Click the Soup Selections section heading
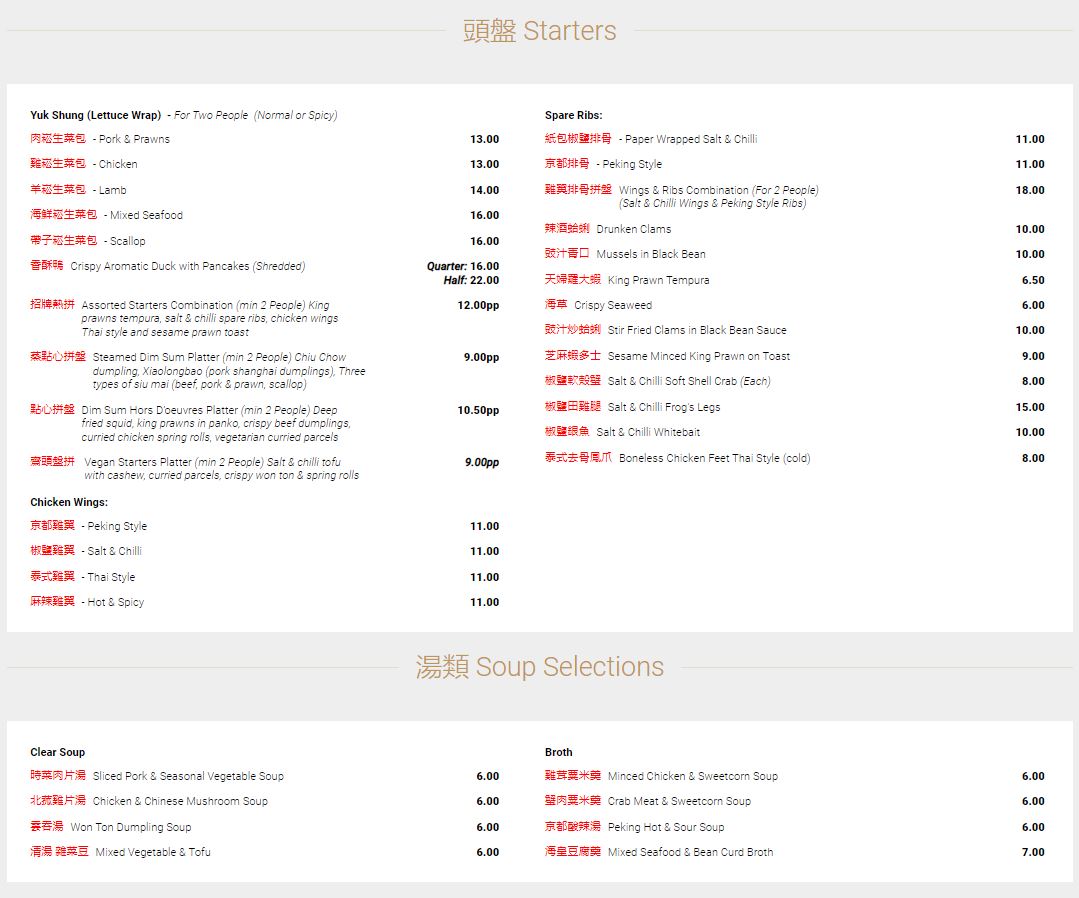1079x898 pixels. pos(539,667)
